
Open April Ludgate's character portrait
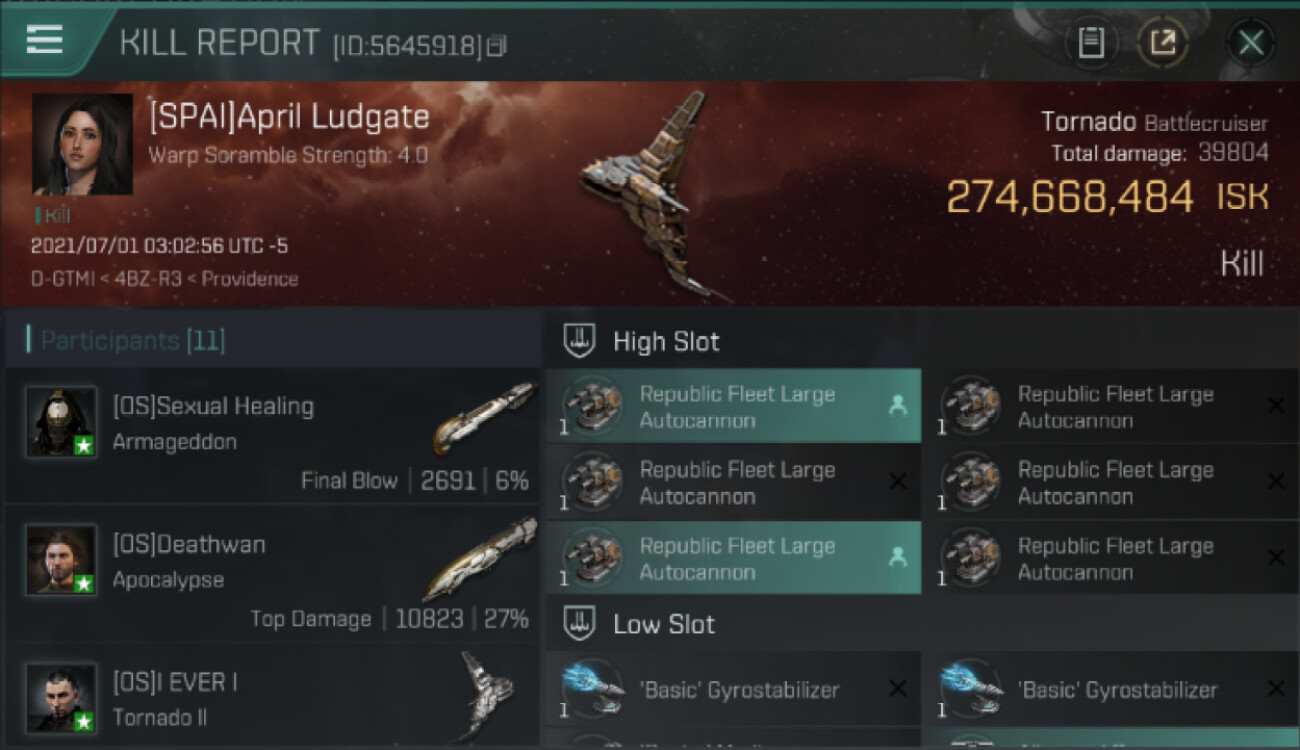82,144
